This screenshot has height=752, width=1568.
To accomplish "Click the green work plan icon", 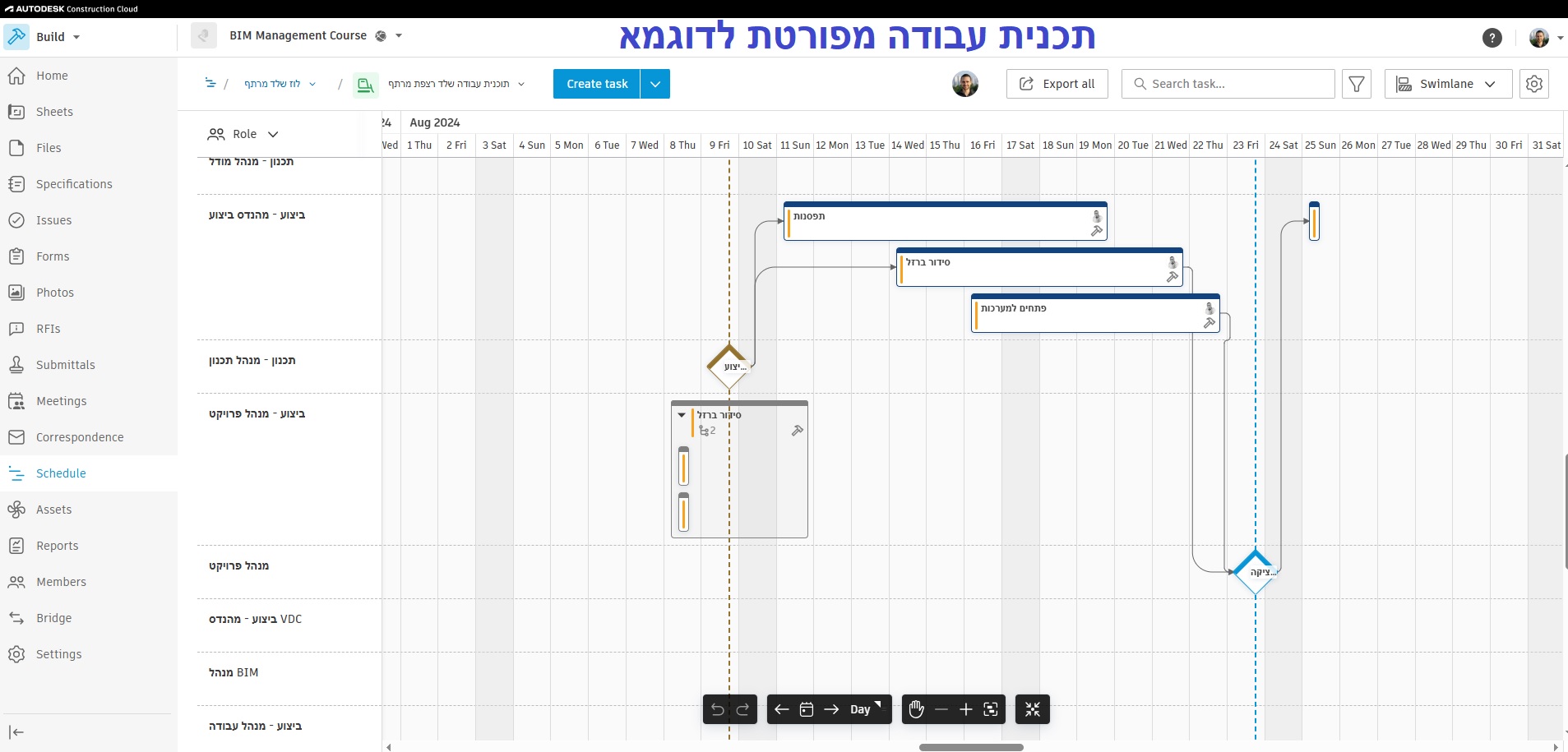I will click(366, 85).
